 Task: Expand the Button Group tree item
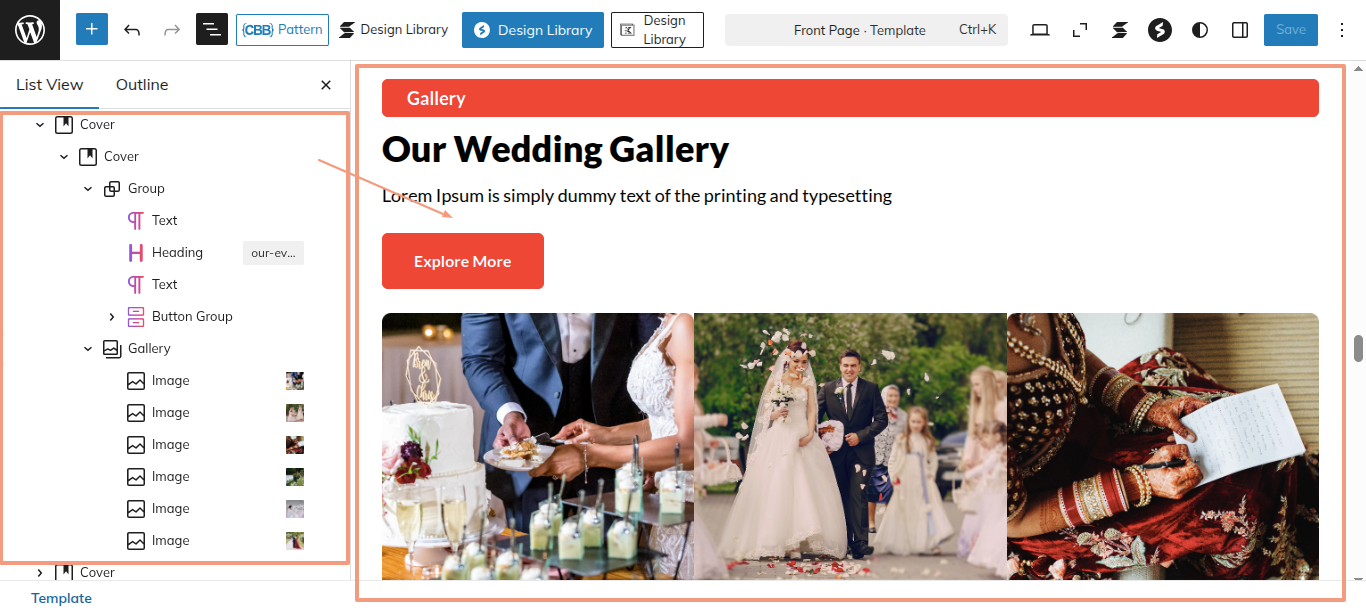point(112,316)
